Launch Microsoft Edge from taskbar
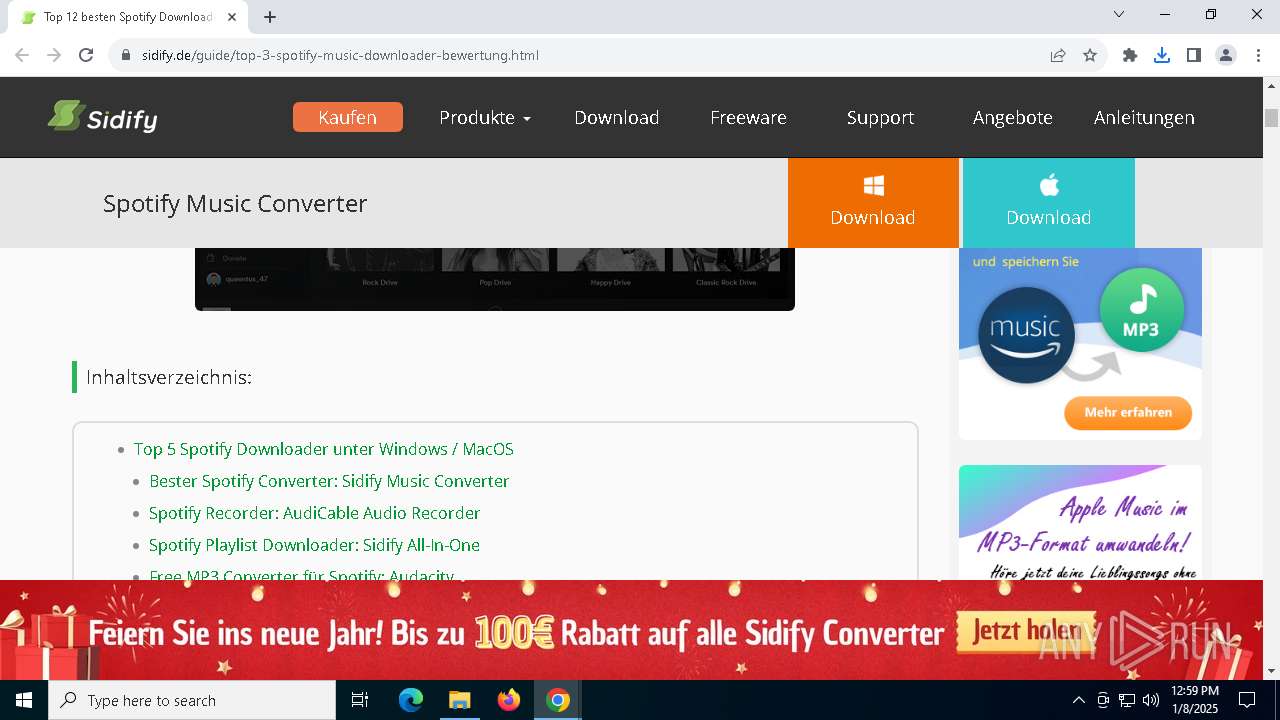The image size is (1280, 720). click(x=410, y=700)
